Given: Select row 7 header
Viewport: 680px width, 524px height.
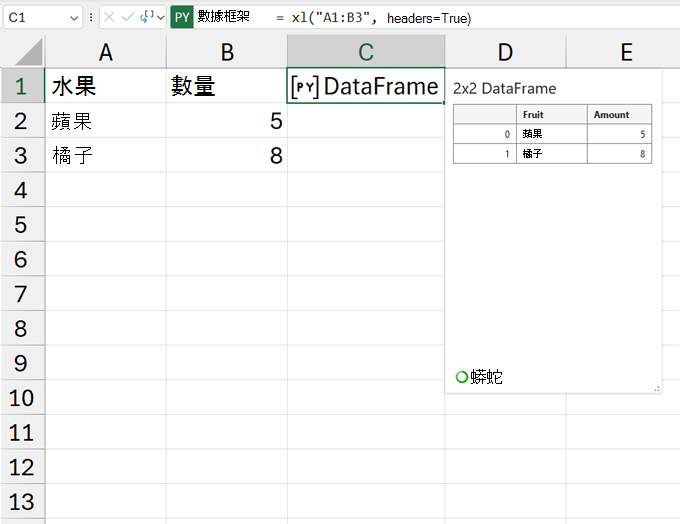Looking at the screenshot, I should tap(22, 294).
